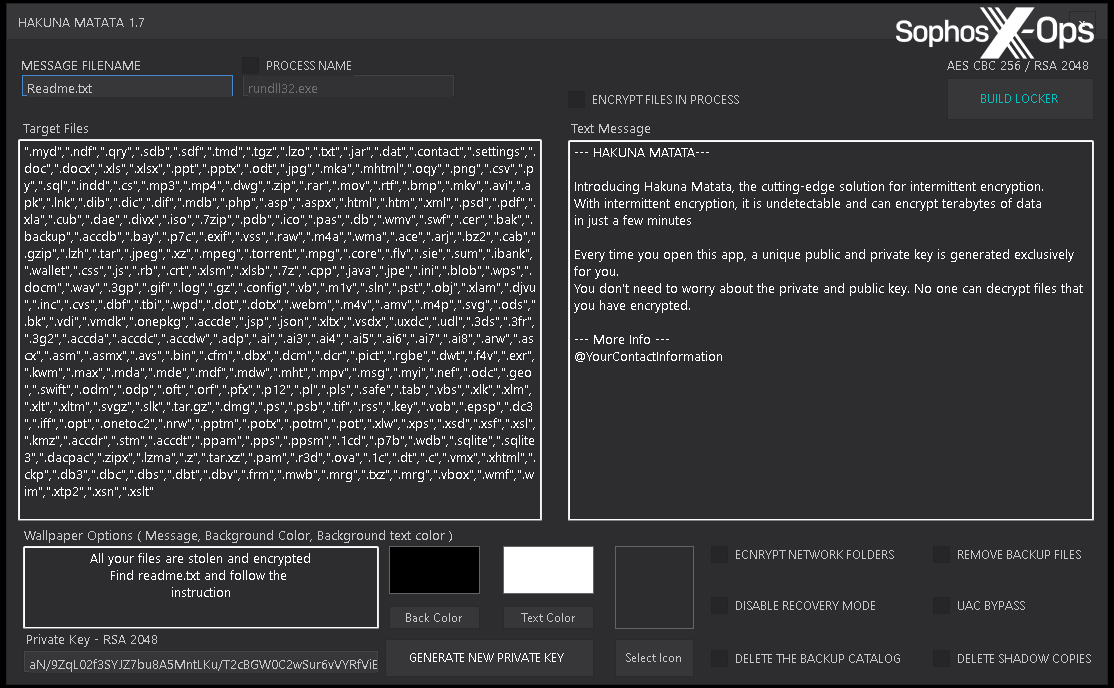Viewport: 1114px width, 688px height.
Task: Click the Back Color button
Action: pos(433,618)
